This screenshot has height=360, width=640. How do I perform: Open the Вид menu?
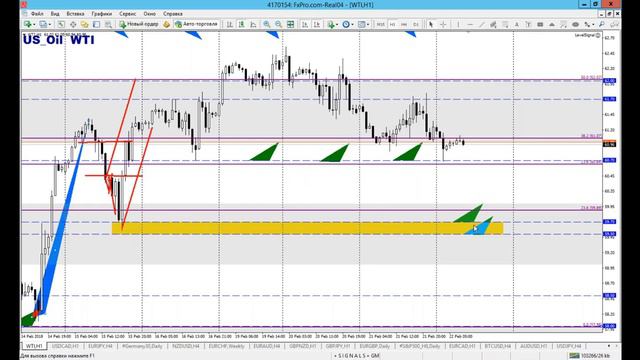click(x=55, y=13)
